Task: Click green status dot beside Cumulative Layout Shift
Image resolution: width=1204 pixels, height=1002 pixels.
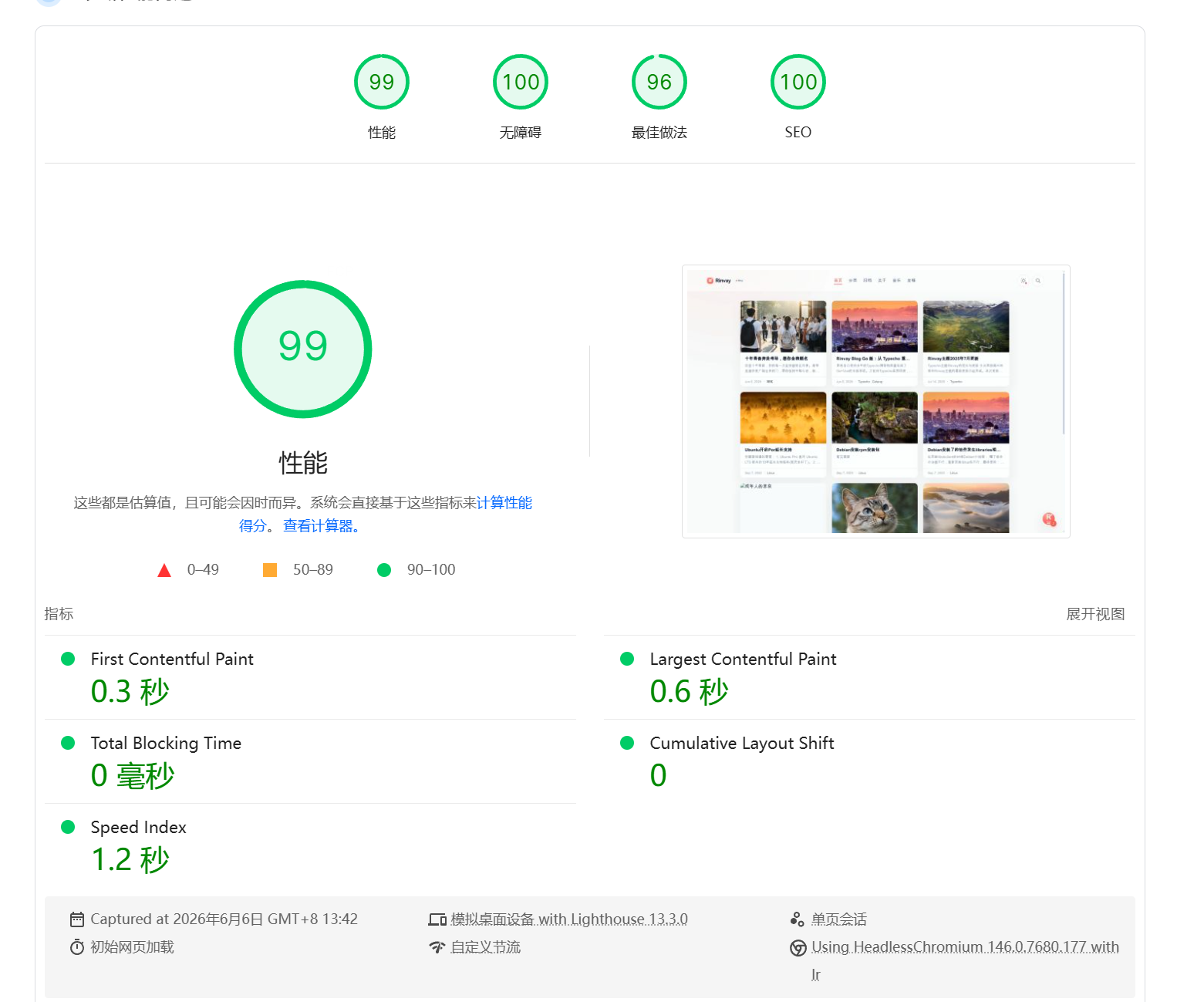Action: point(627,743)
